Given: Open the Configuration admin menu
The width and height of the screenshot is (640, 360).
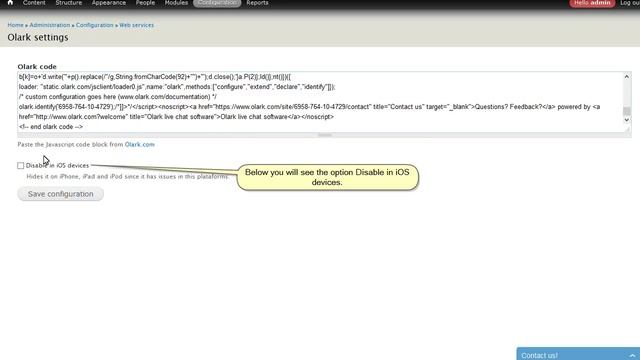Looking at the screenshot, I should [x=217, y=3].
